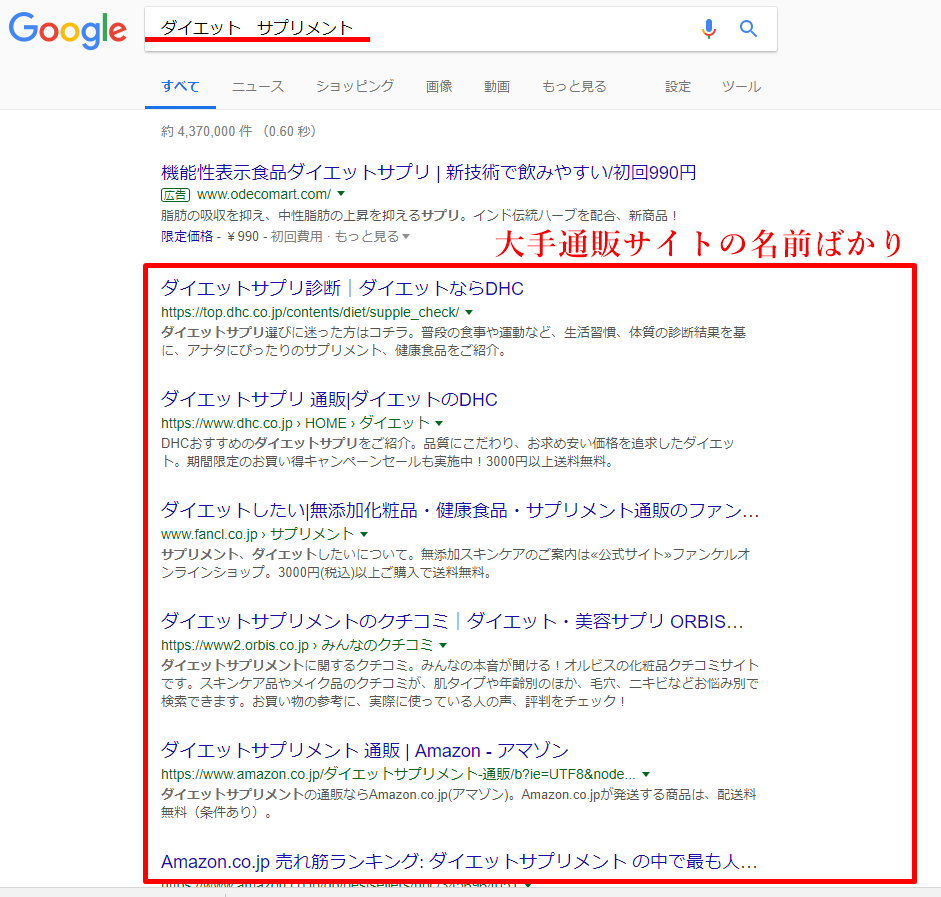Select the すべて tab
941x897 pixels.
(x=180, y=86)
